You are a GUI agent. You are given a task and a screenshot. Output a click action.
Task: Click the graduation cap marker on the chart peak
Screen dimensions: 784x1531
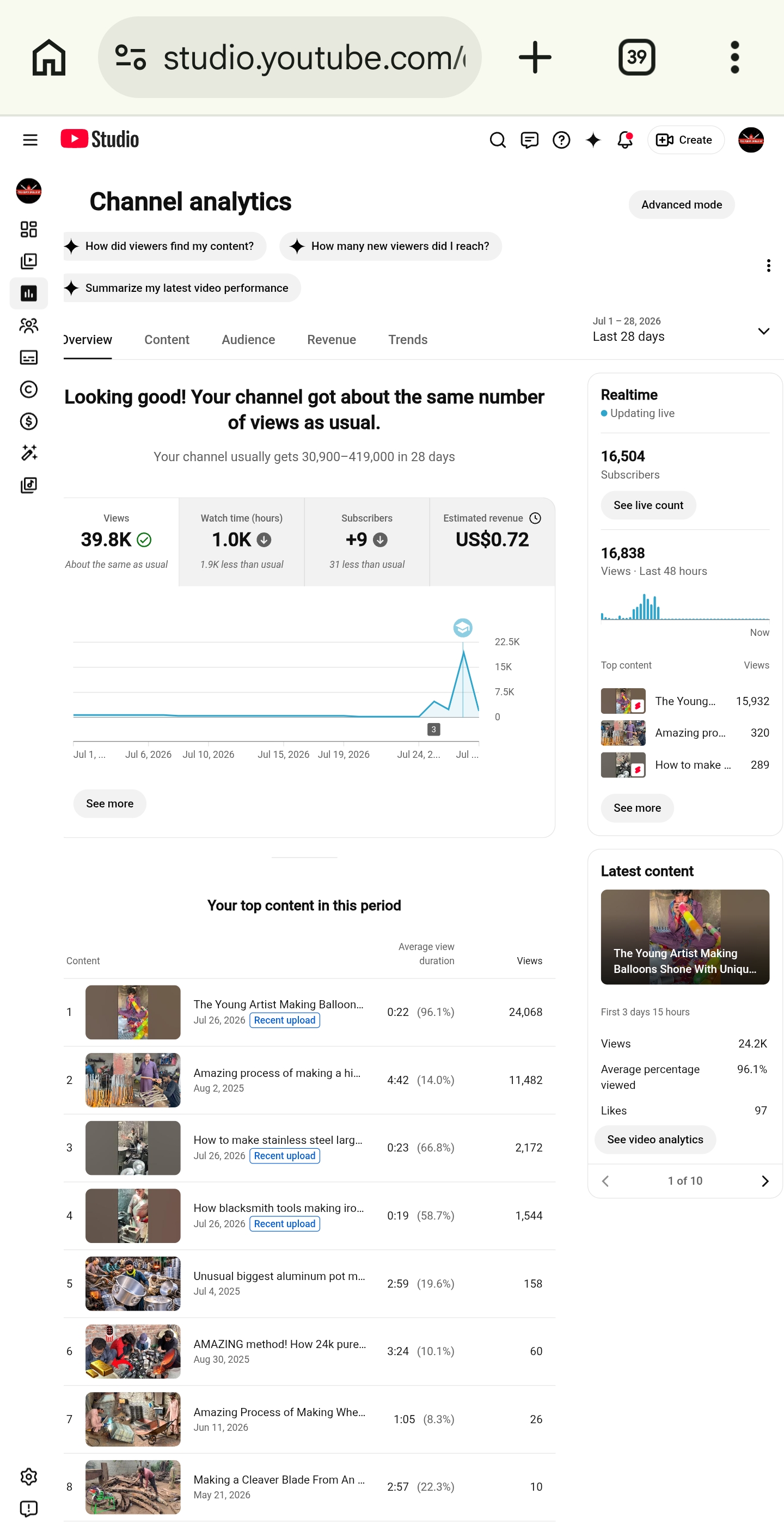click(462, 628)
